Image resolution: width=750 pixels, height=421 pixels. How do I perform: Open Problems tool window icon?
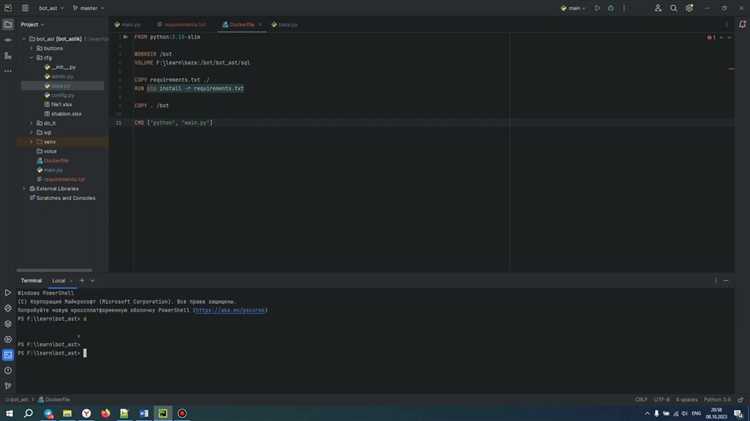point(8,370)
